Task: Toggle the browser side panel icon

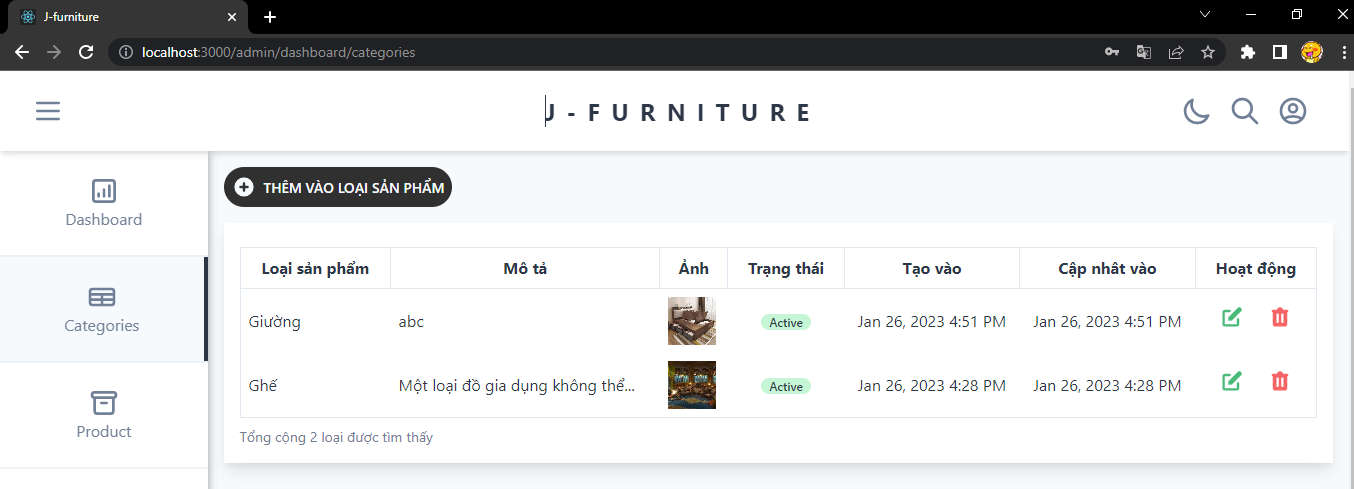Action: coord(1279,52)
